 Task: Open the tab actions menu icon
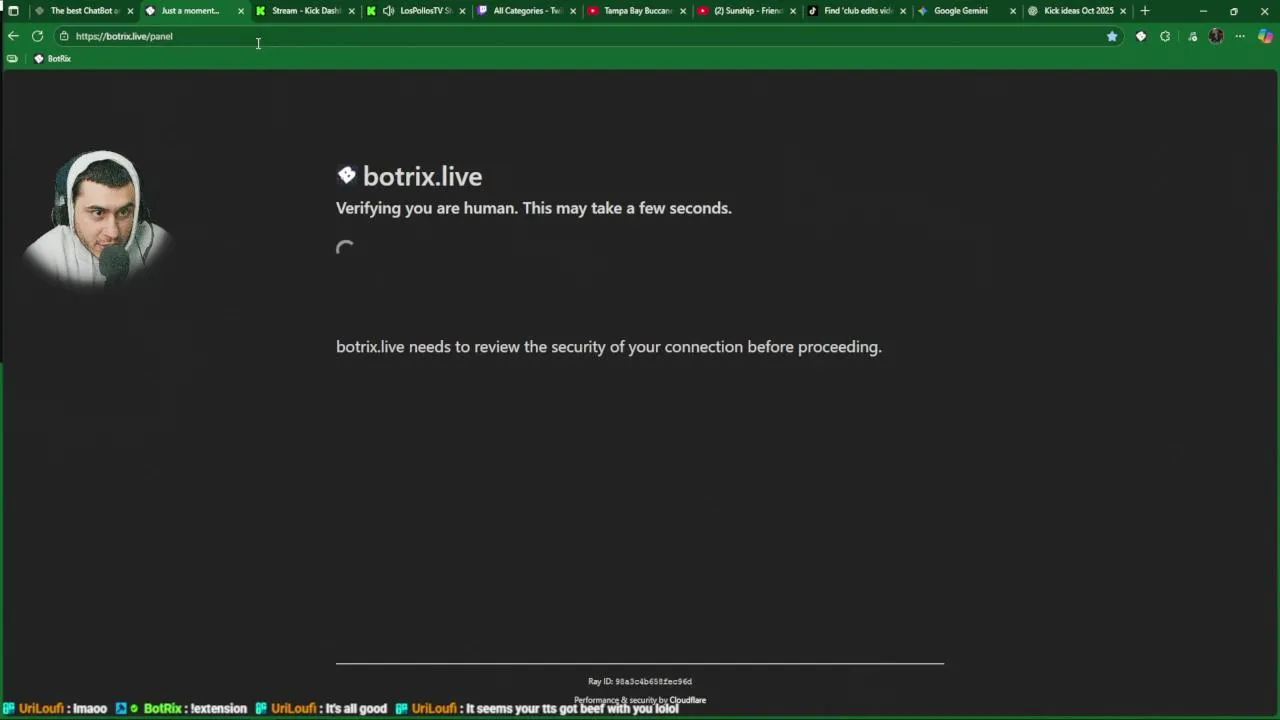(13, 11)
